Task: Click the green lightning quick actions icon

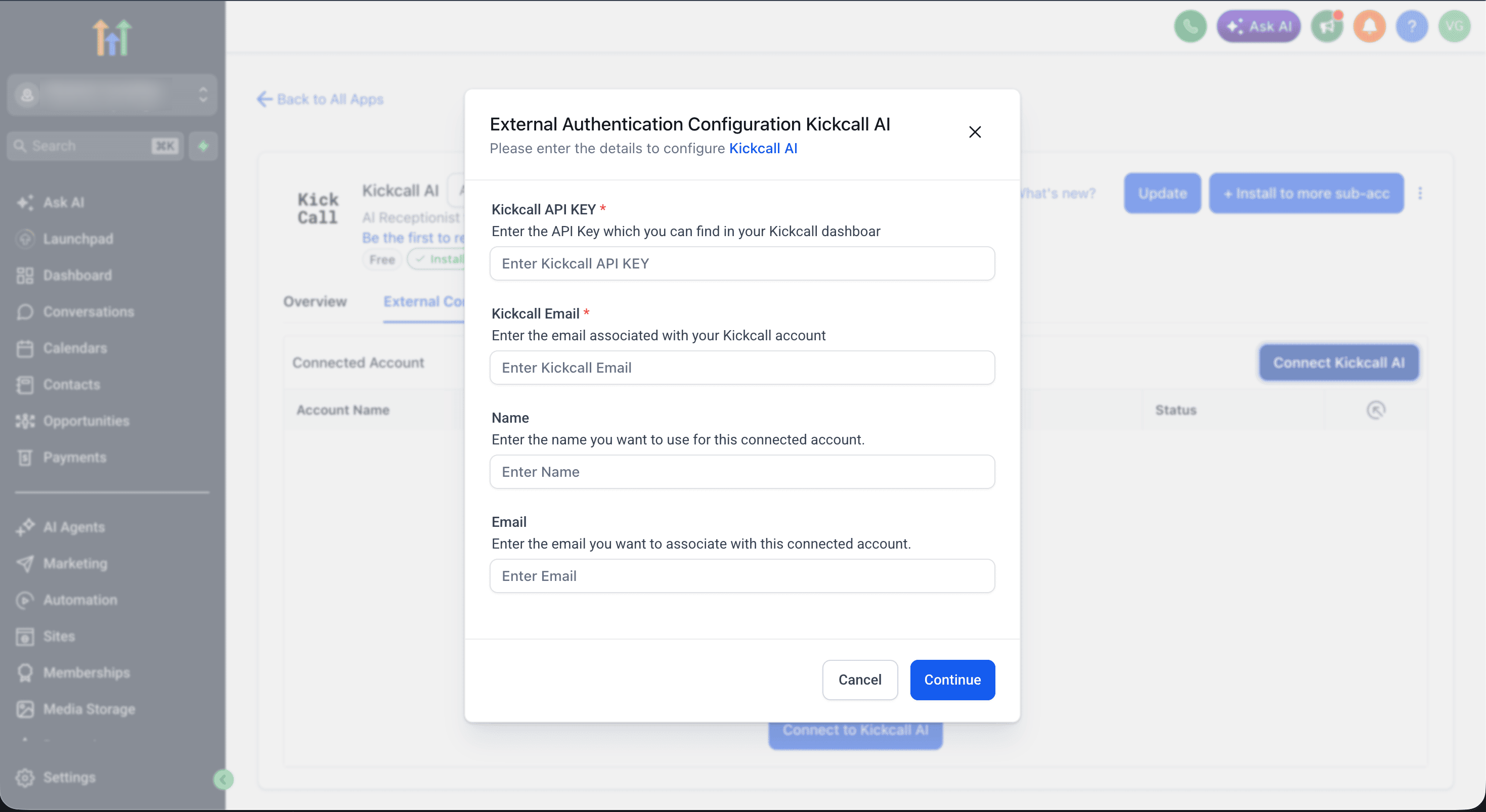Action: point(203,146)
